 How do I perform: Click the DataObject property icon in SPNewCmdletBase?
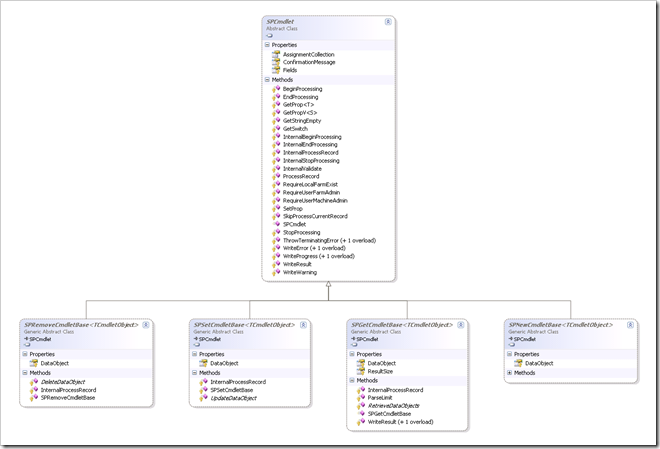click(518, 363)
